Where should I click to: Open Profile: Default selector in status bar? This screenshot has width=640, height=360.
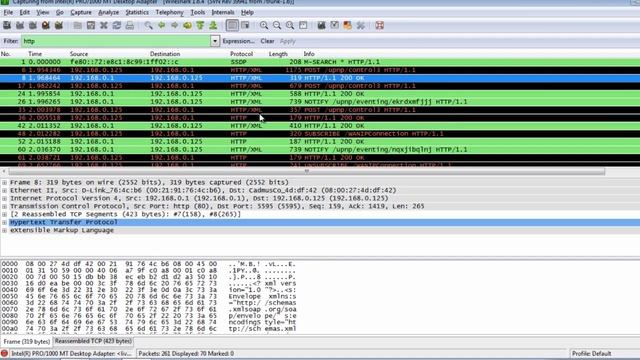tap(591, 353)
